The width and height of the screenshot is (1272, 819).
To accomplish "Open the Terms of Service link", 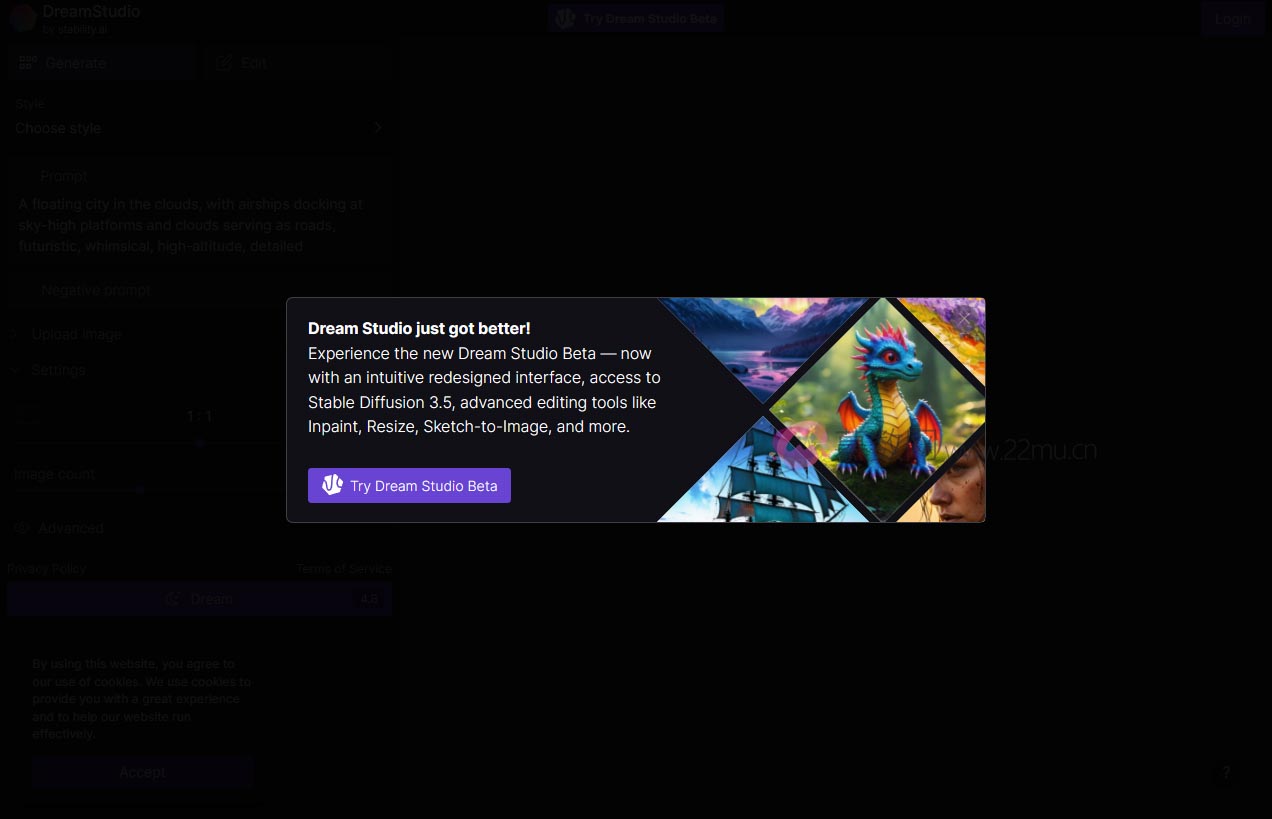I will pos(343,568).
